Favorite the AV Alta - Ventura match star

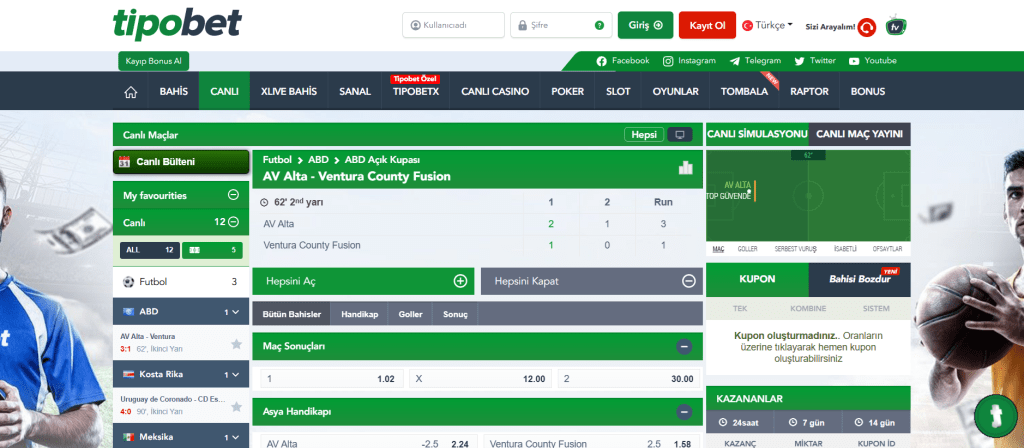[237, 343]
